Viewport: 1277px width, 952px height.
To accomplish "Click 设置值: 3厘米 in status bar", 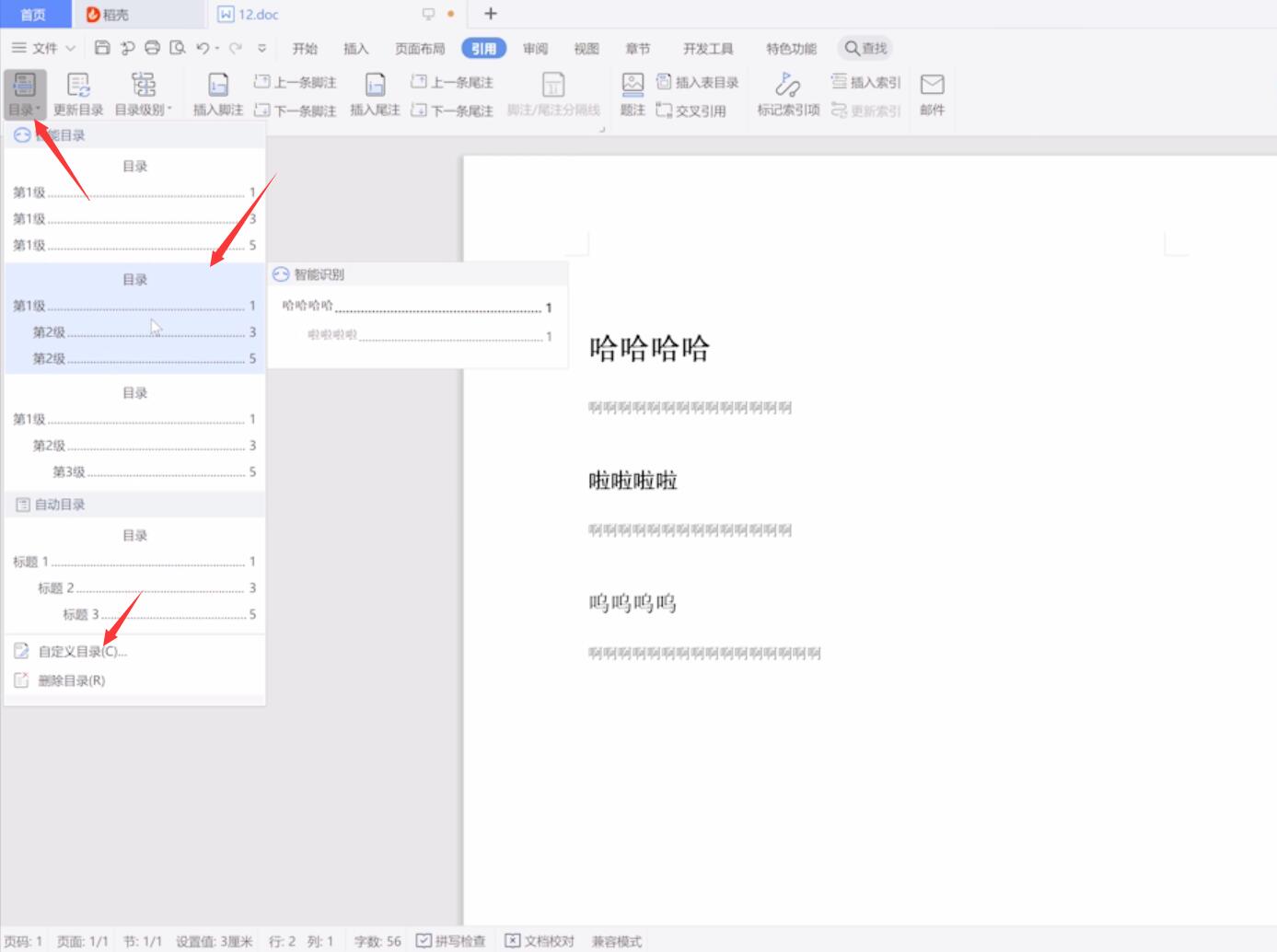I will [215, 941].
